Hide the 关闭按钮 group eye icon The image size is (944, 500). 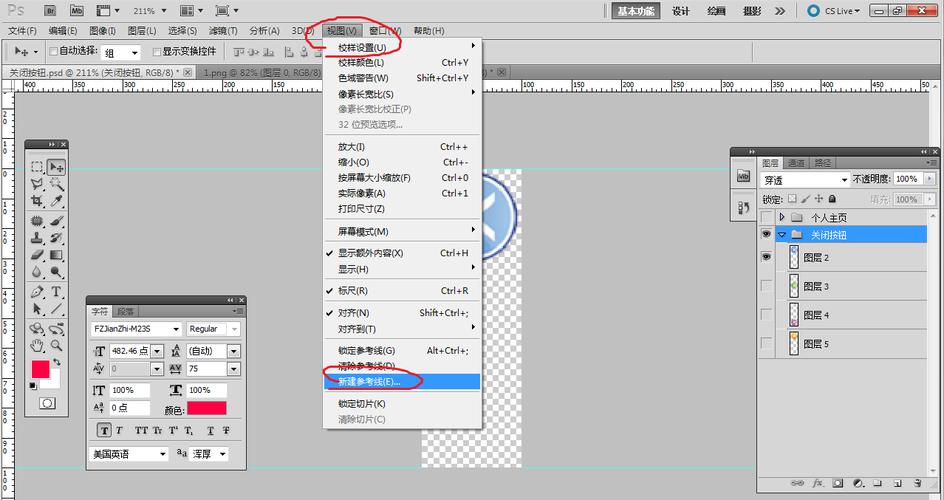point(766,234)
